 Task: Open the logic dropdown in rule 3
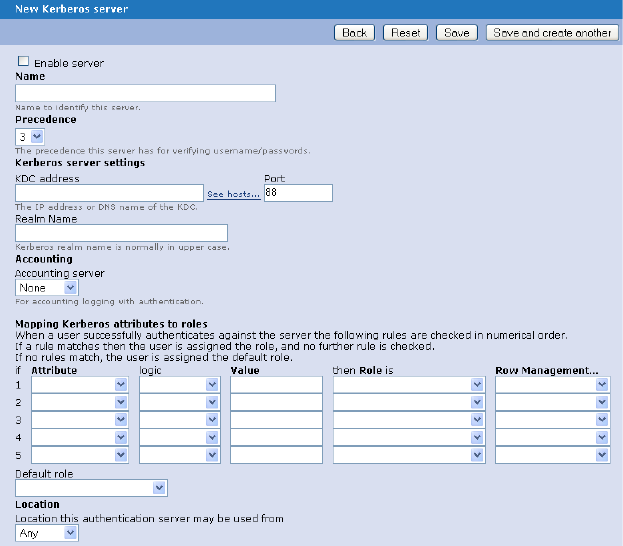pyautogui.click(x=180, y=420)
